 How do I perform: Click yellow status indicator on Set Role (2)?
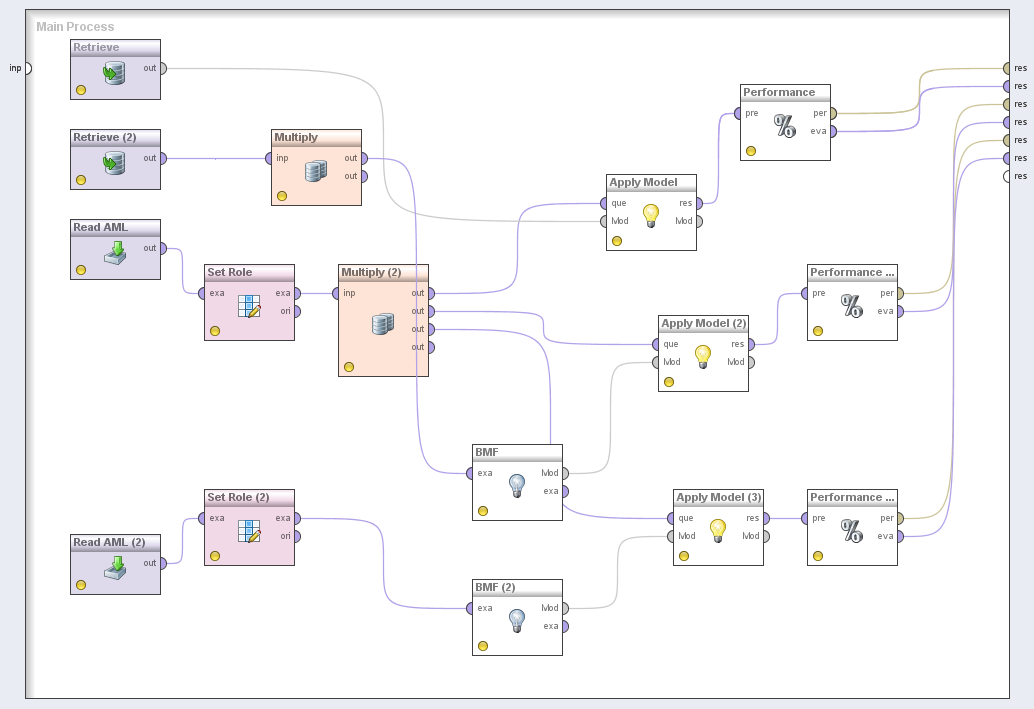coord(215,556)
